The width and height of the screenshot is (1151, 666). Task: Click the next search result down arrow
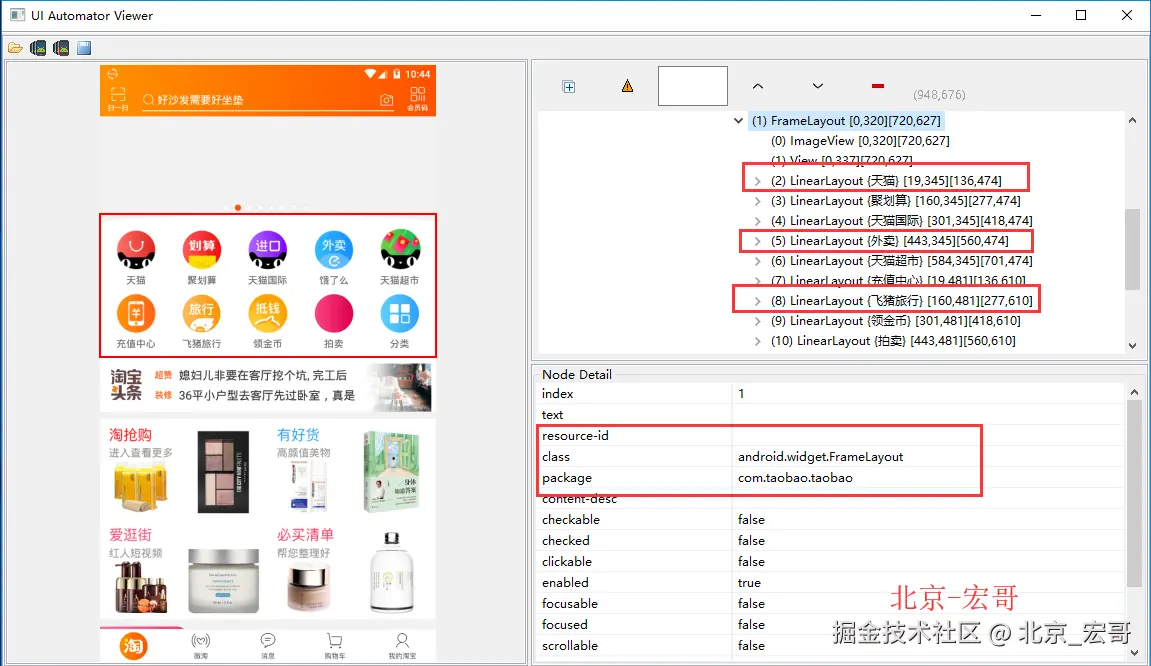tap(818, 86)
